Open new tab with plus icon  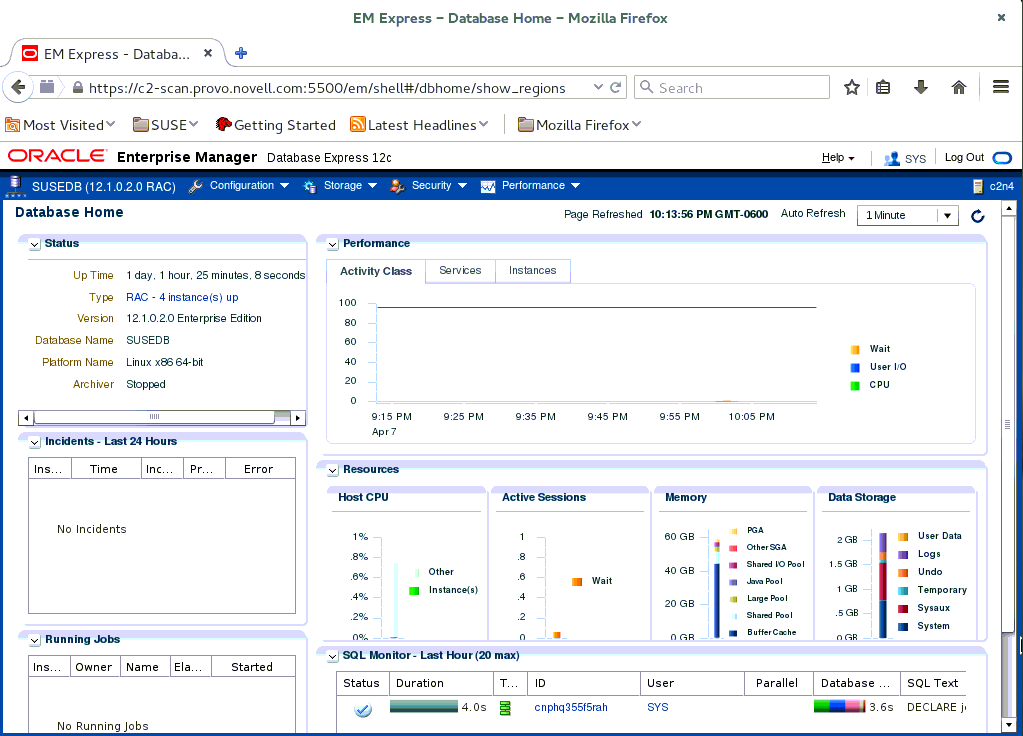click(x=241, y=54)
